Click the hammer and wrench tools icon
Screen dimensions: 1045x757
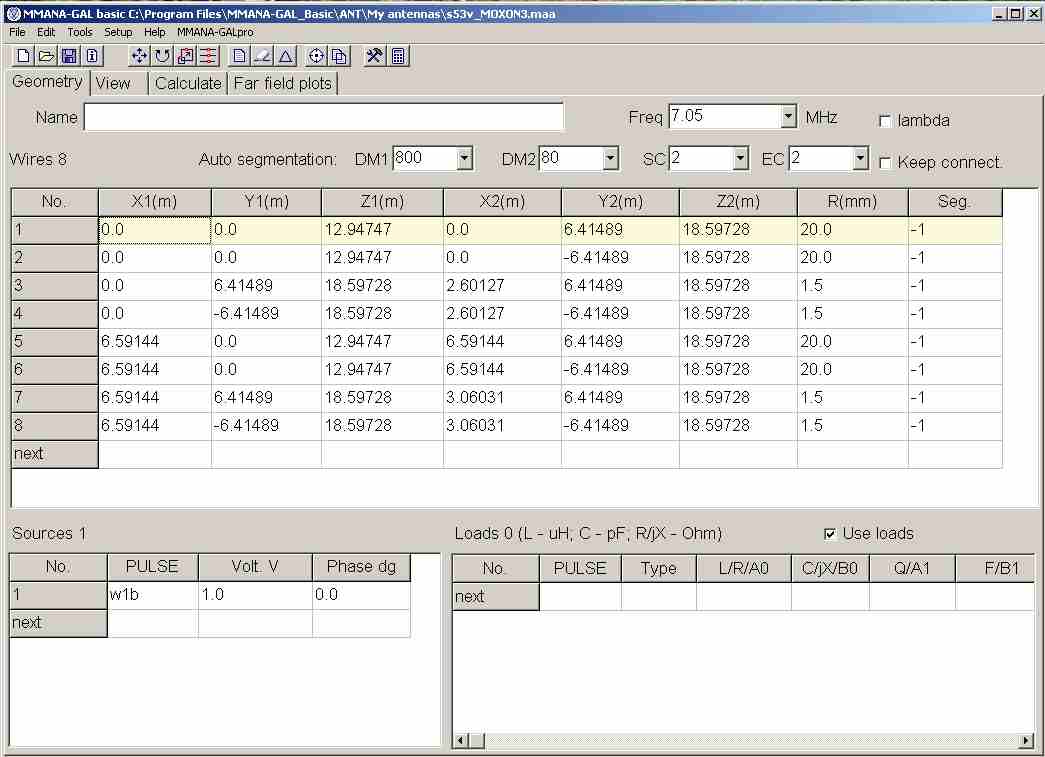coord(375,57)
